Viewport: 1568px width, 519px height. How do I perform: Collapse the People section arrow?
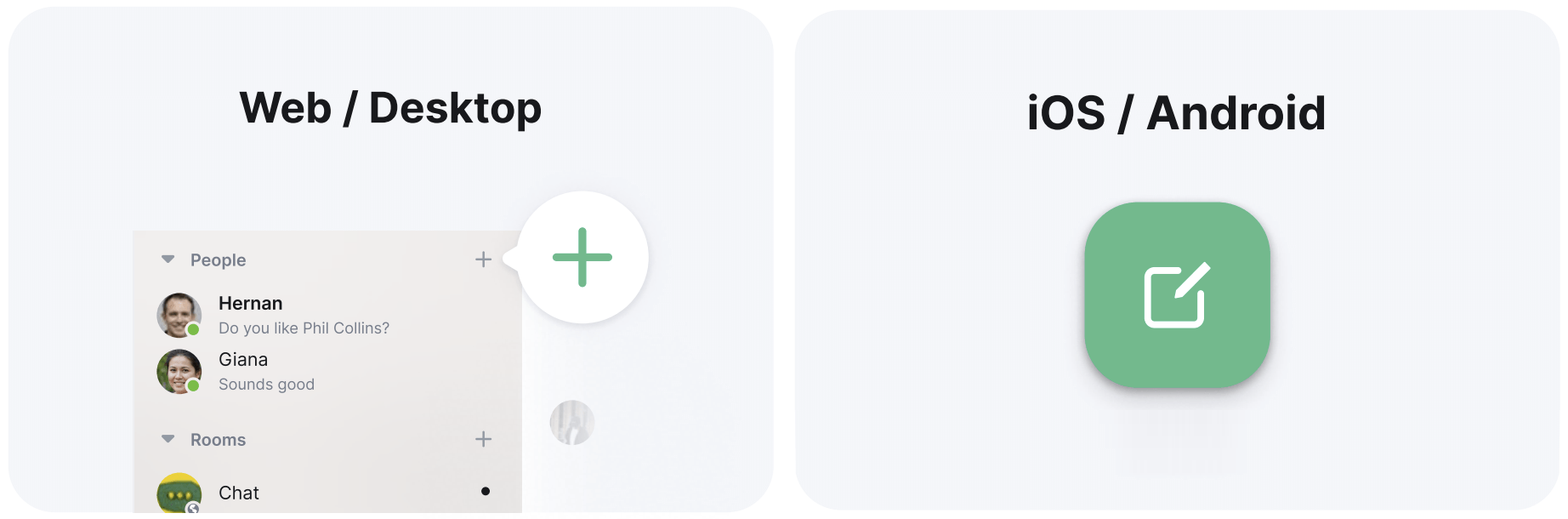coord(168,259)
